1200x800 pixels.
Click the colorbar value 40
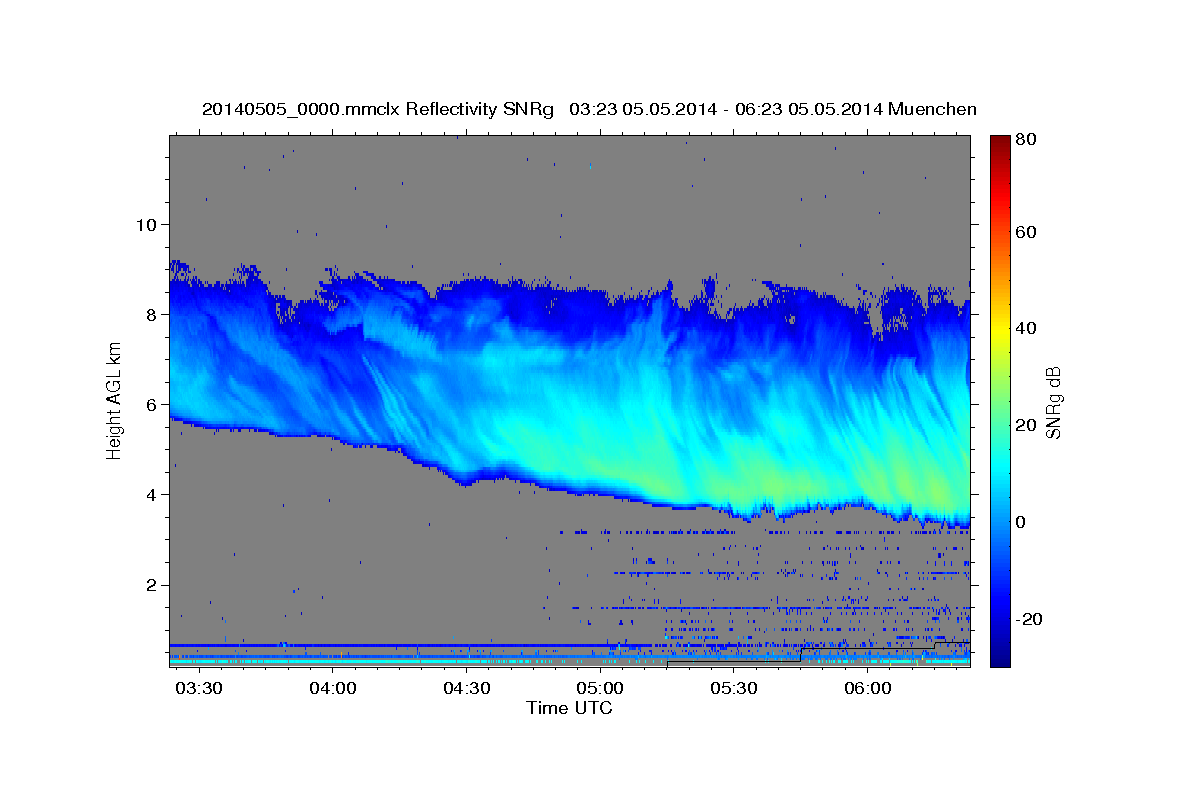point(1024,328)
